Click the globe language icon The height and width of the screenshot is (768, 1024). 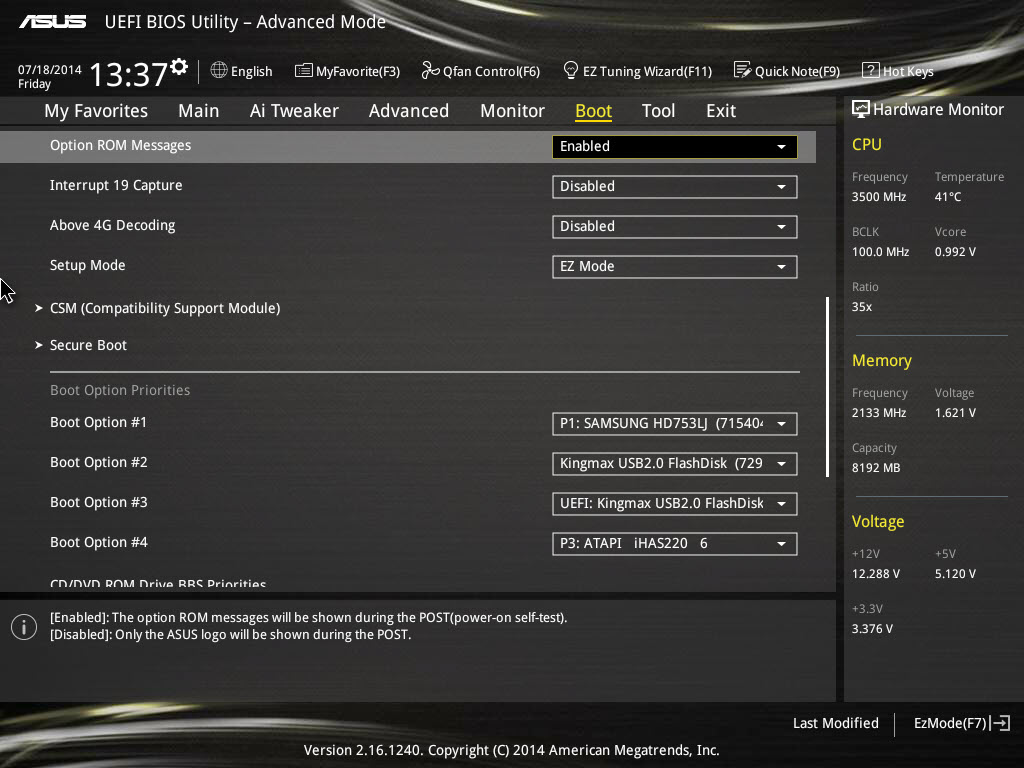point(219,70)
